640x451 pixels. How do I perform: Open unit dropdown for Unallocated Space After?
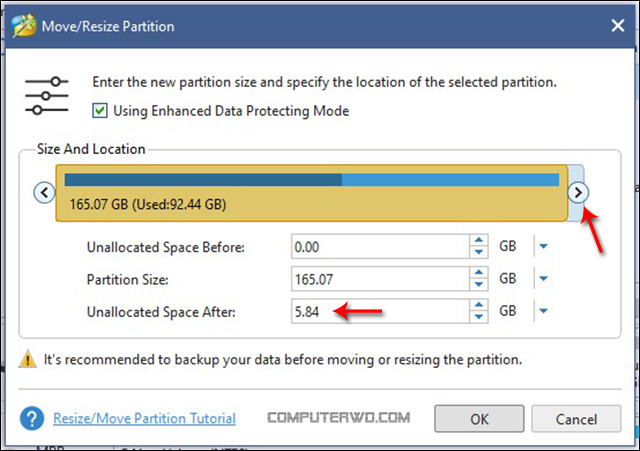tap(543, 311)
